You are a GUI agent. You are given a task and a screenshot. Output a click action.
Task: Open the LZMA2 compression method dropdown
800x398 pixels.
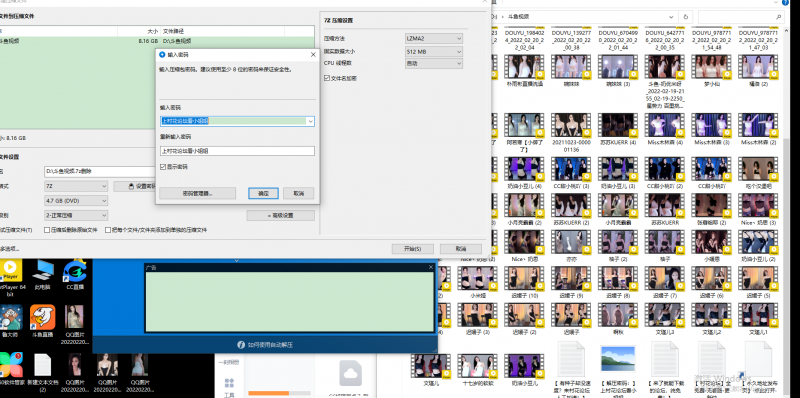(x=434, y=38)
